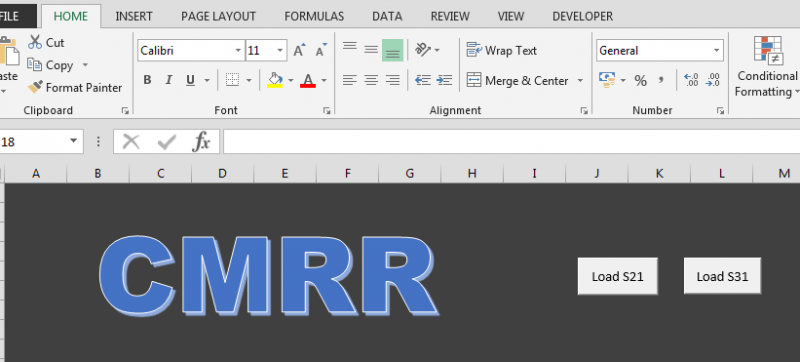Apply accounting number format icon
The image size is (800, 362).
(607, 80)
